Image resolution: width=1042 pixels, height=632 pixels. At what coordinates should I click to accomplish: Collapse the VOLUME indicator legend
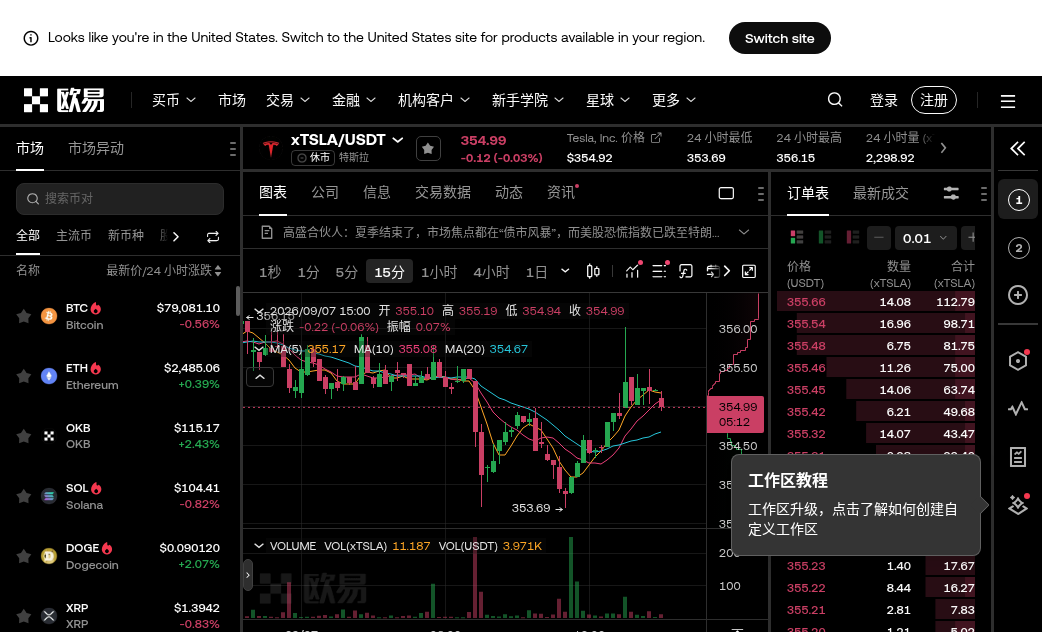(259, 546)
